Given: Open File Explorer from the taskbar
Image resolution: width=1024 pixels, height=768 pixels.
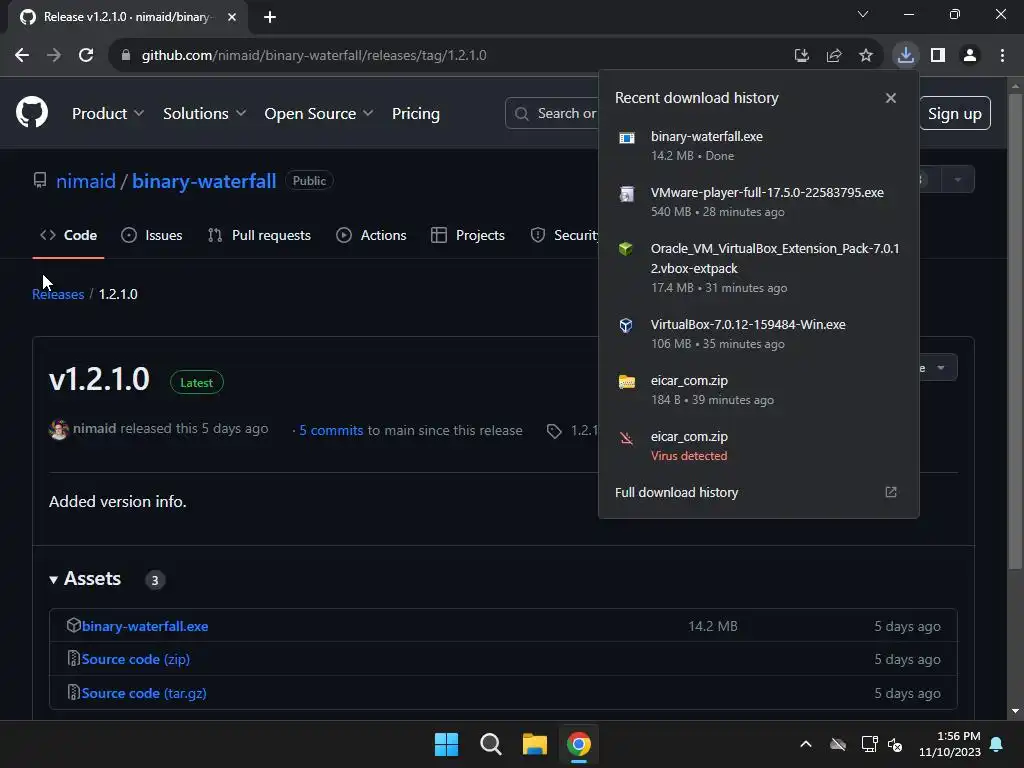Looking at the screenshot, I should (x=535, y=744).
